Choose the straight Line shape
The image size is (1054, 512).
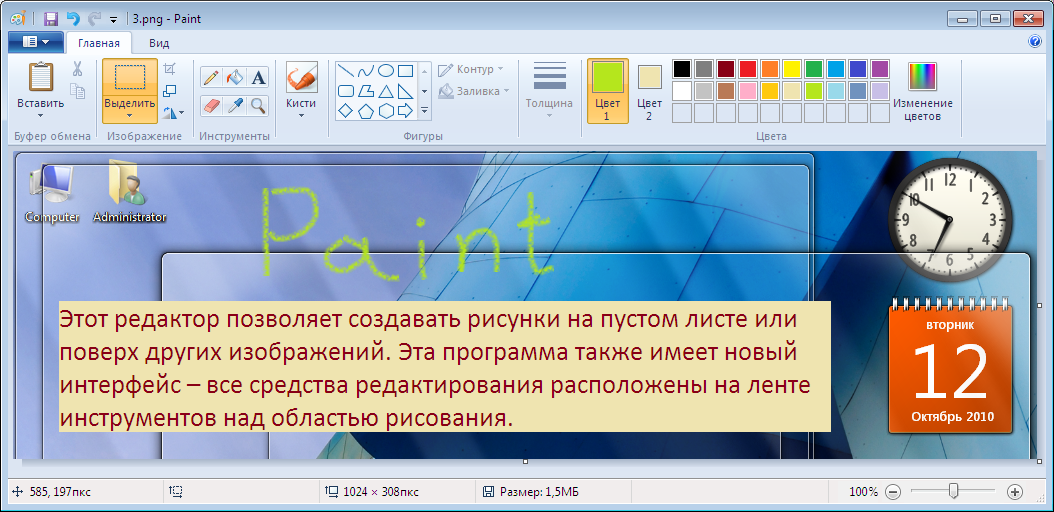[346, 71]
